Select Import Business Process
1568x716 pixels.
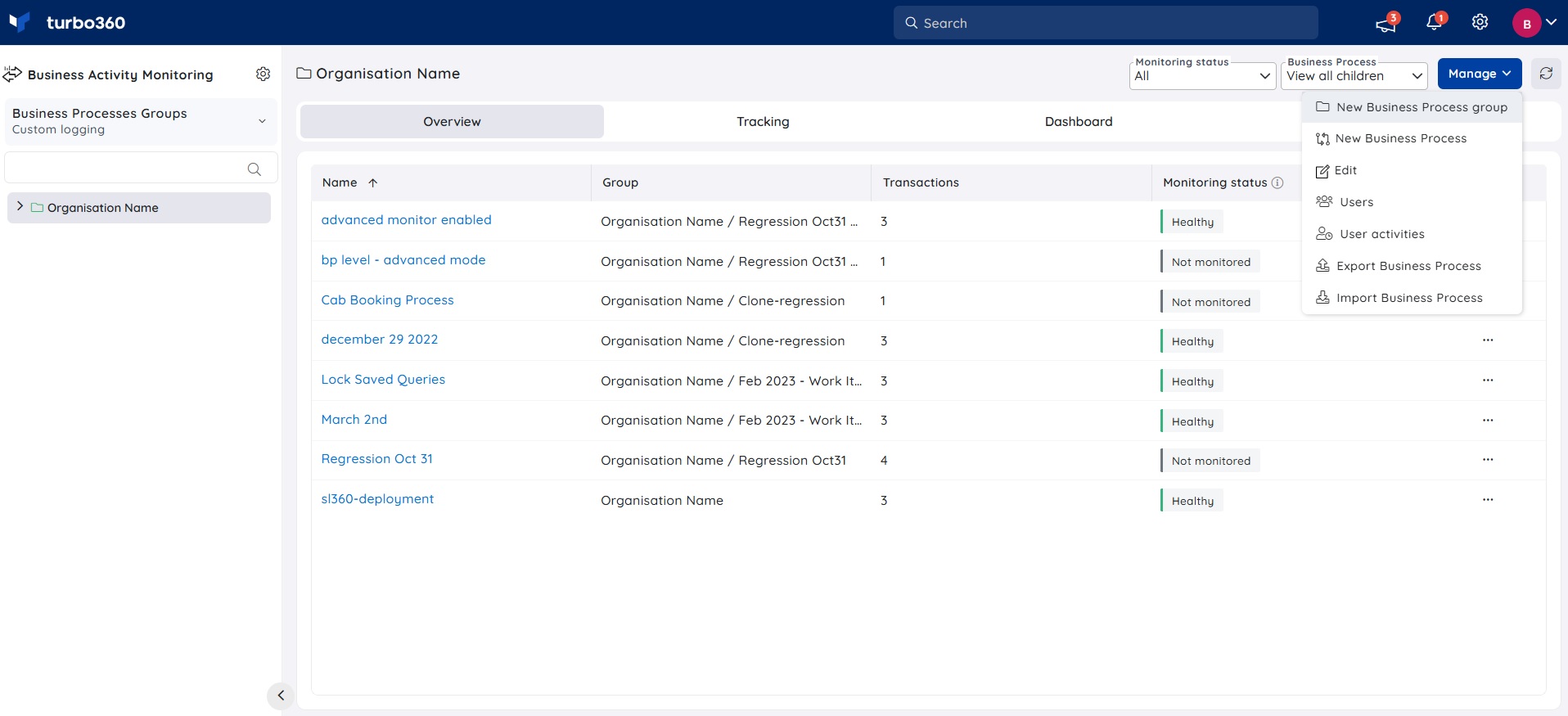(1412, 298)
